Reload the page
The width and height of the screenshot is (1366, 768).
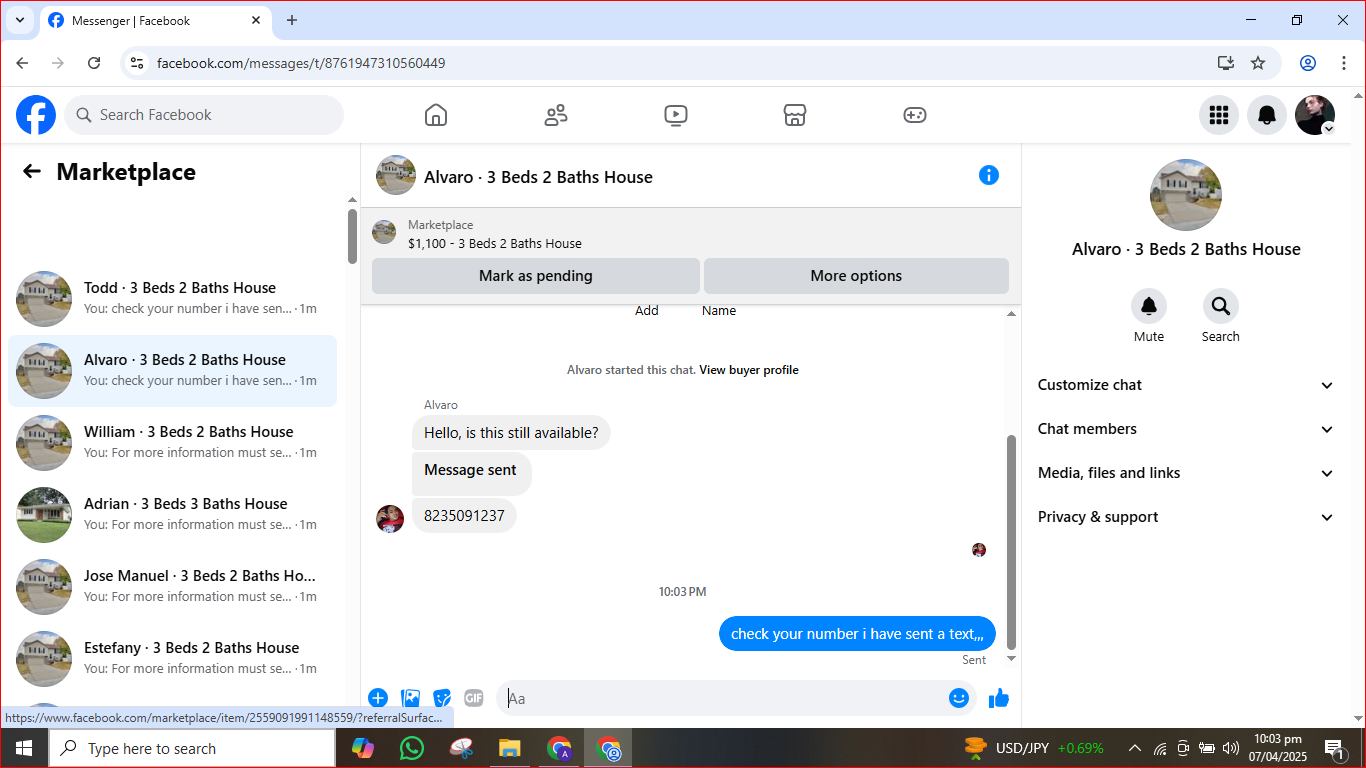(94, 63)
